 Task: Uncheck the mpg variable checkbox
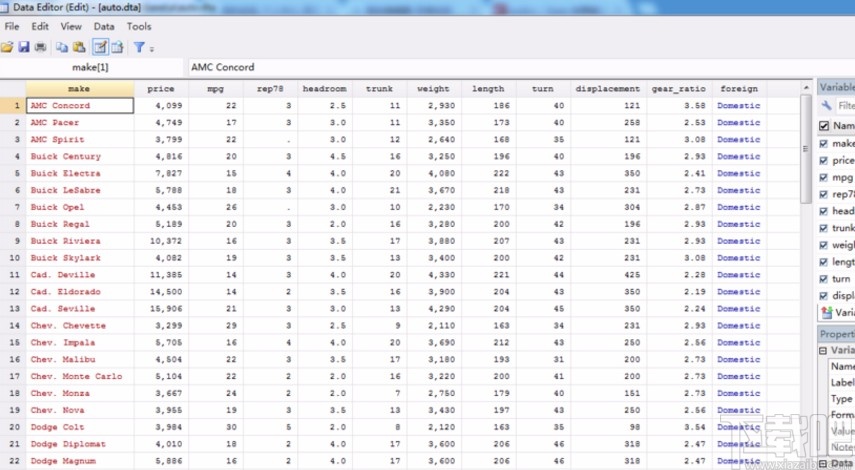(824, 177)
